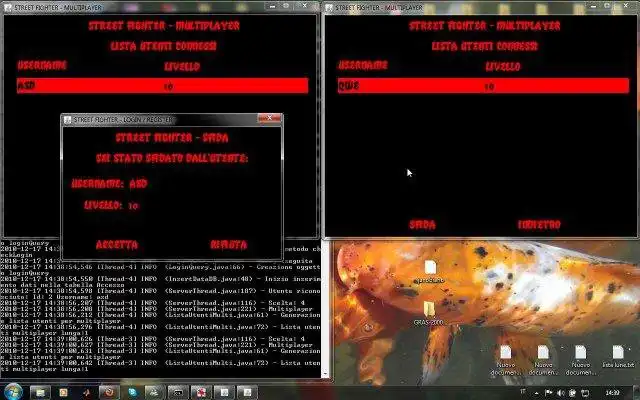Switch to the command prompt taskbar button
The image size is (640, 400).
(178, 393)
